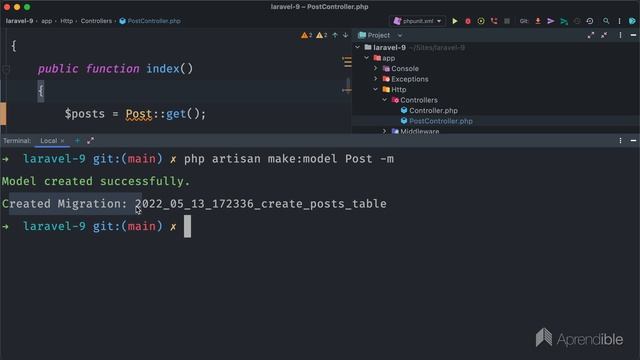Collapse the Controllers folder chevron
This screenshot has width=640, height=360.
384,100
